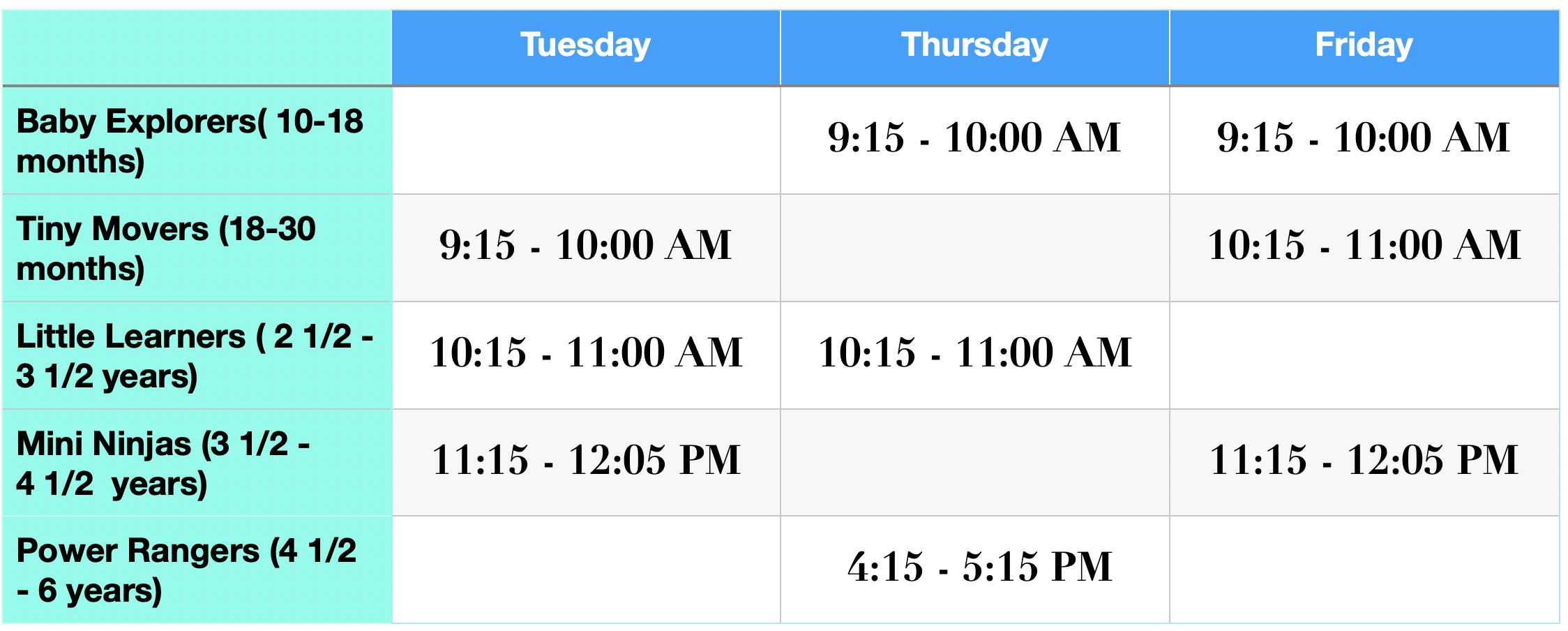Click Baby Explorers Thursday 9:15 time slot
The image size is (1568, 631).
[974, 138]
